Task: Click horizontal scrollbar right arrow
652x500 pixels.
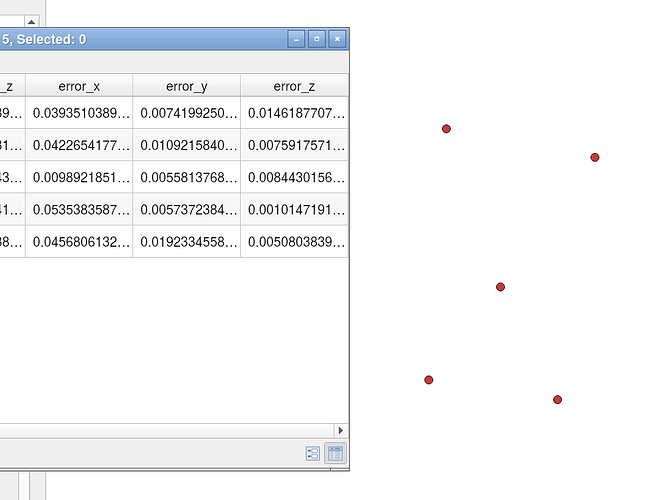Action: 341,431
